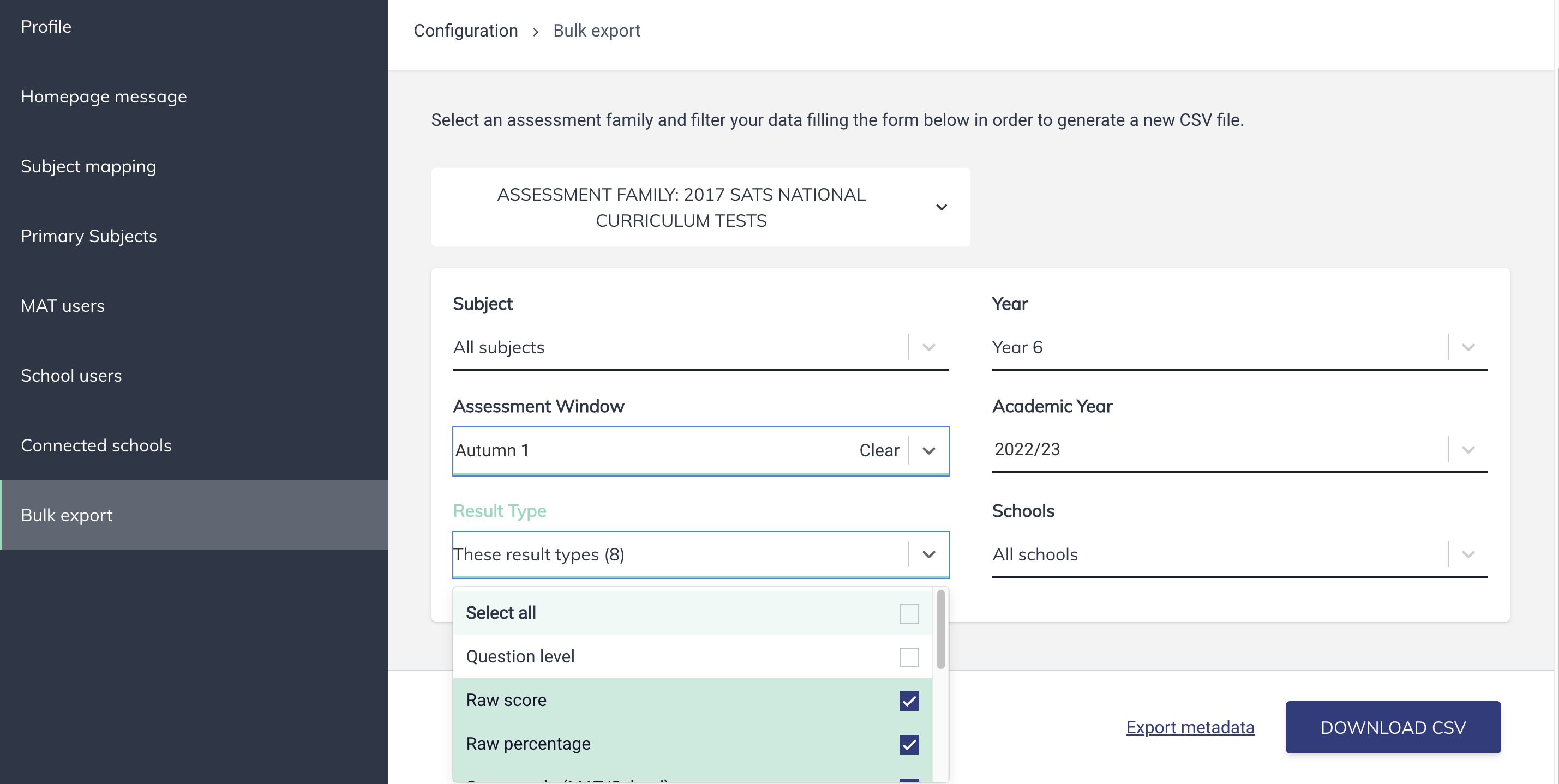This screenshot has width=1559, height=784.
Task: Click the Subject mapping sidebar icon
Action: 88,165
